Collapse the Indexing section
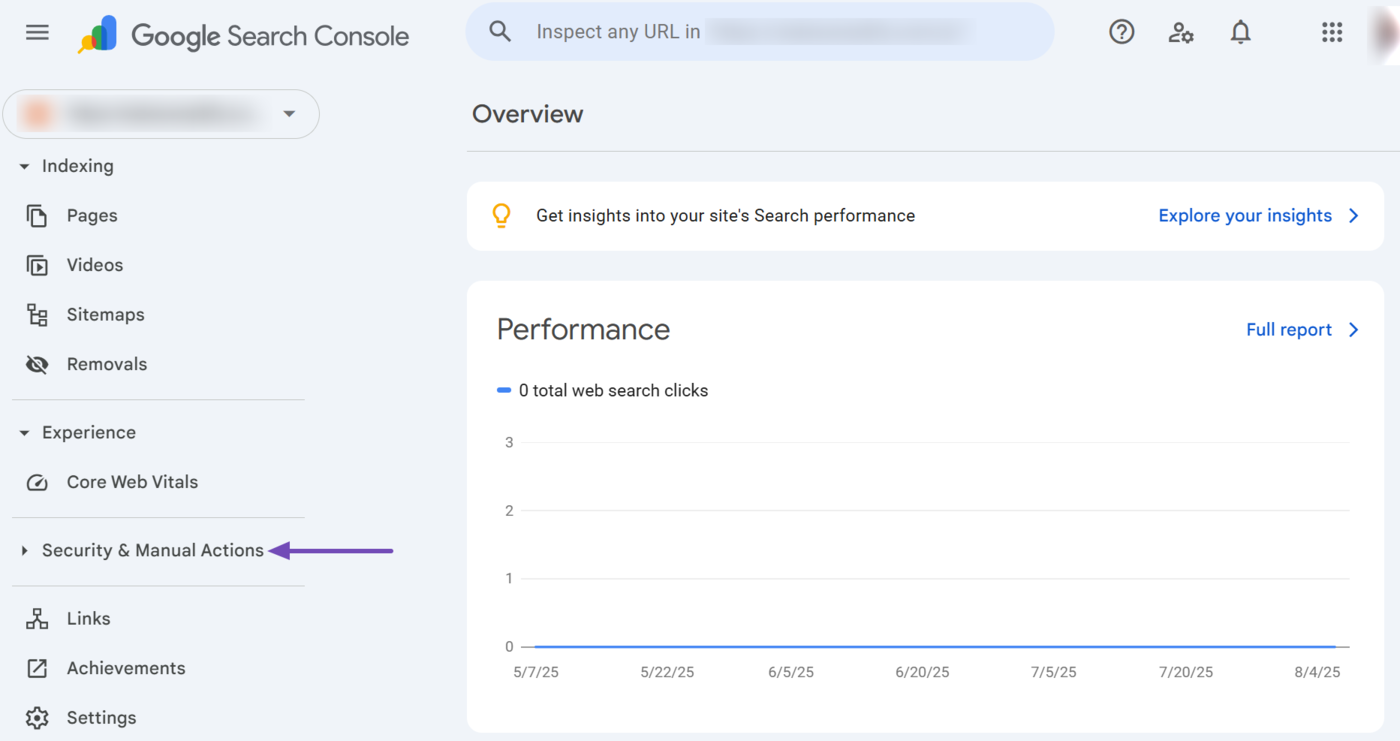Screen dimensions: 1400x741 (24, 167)
